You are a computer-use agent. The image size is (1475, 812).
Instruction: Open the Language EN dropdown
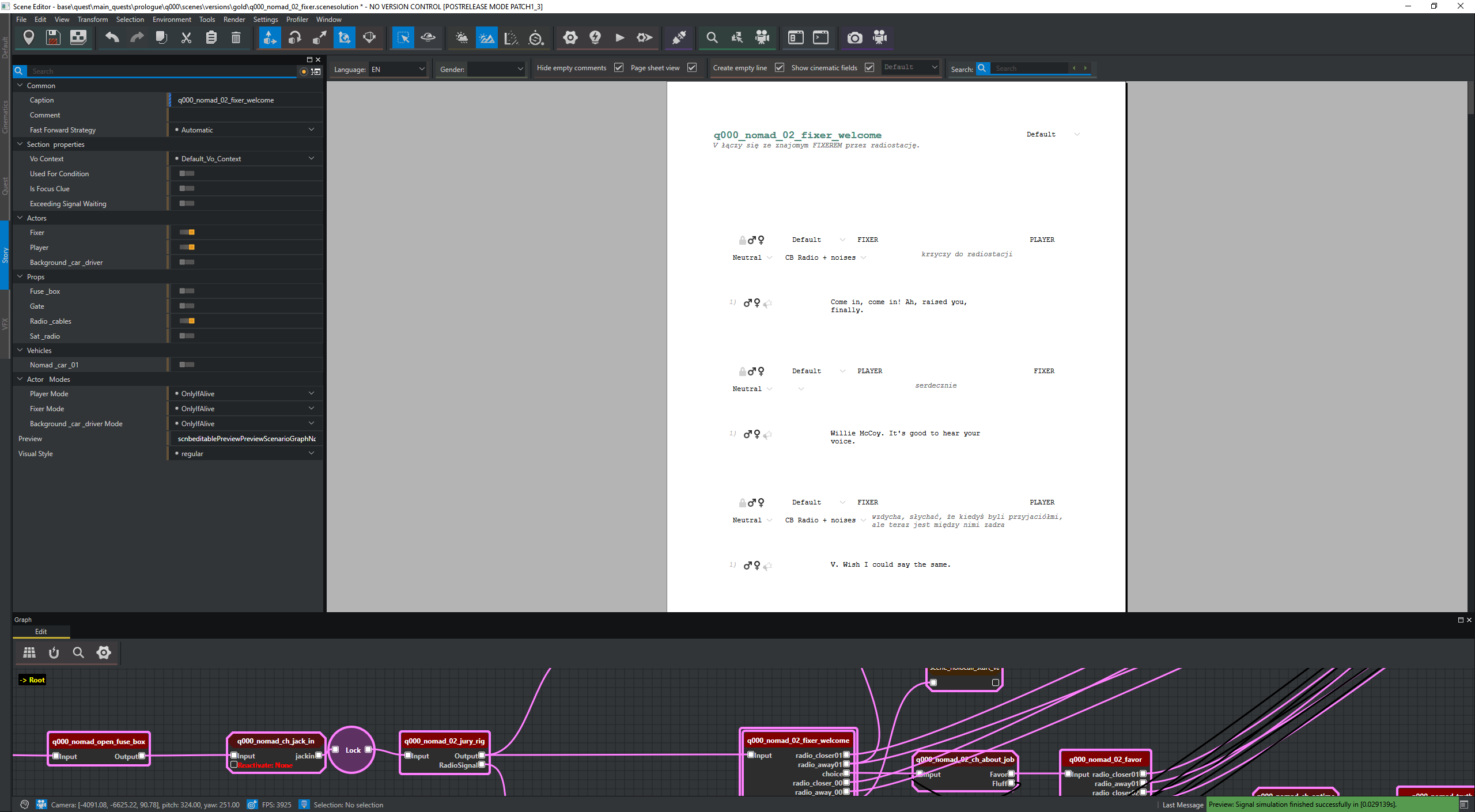point(398,69)
